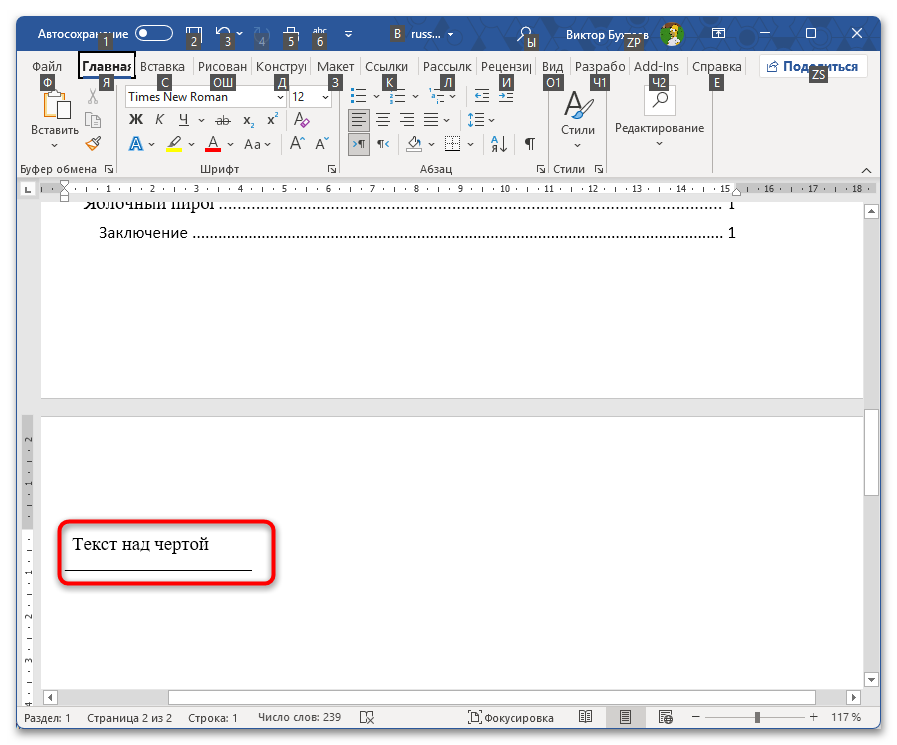Increase paragraph indent

click(506, 96)
